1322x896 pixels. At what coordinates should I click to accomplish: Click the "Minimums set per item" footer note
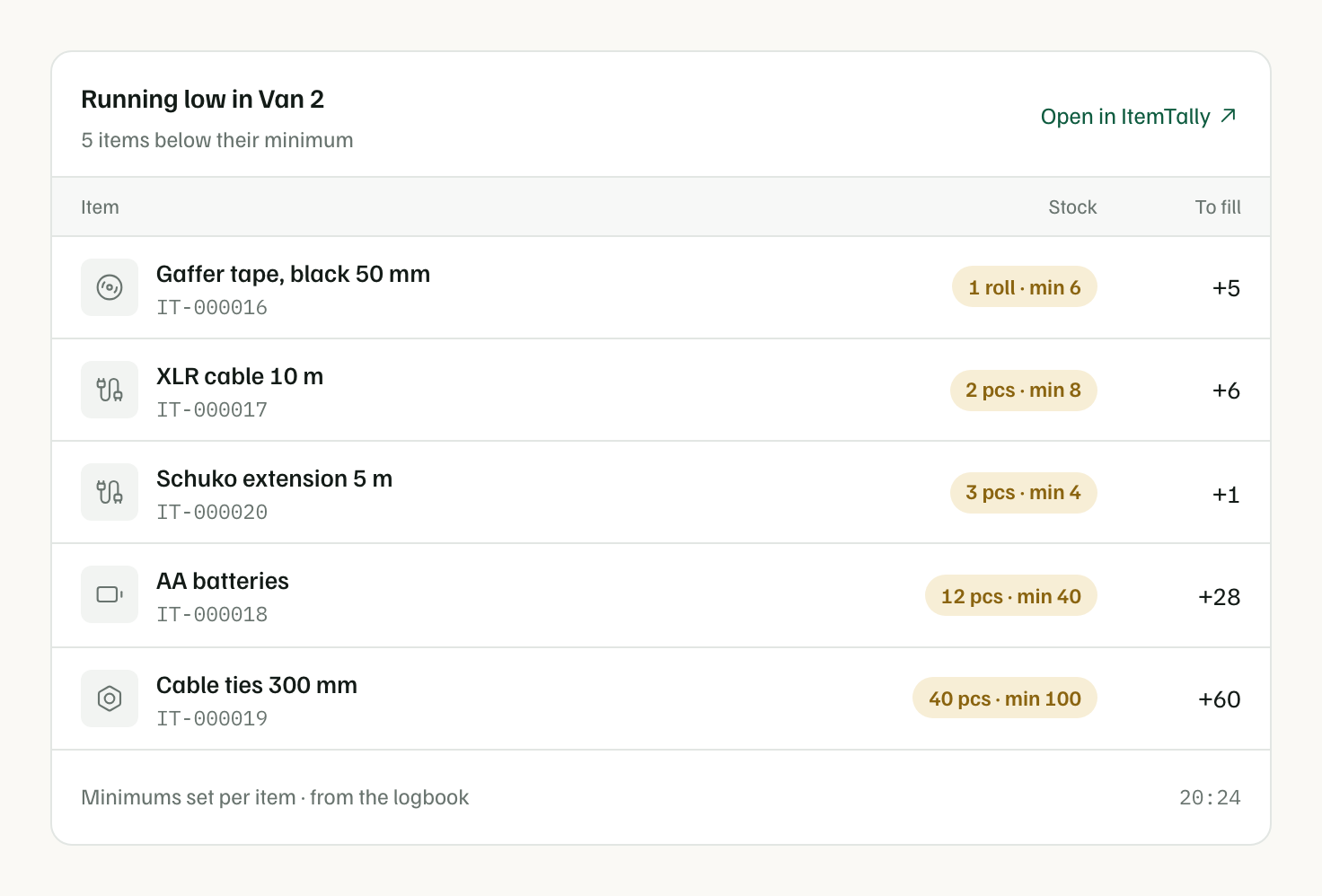(275, 797)
